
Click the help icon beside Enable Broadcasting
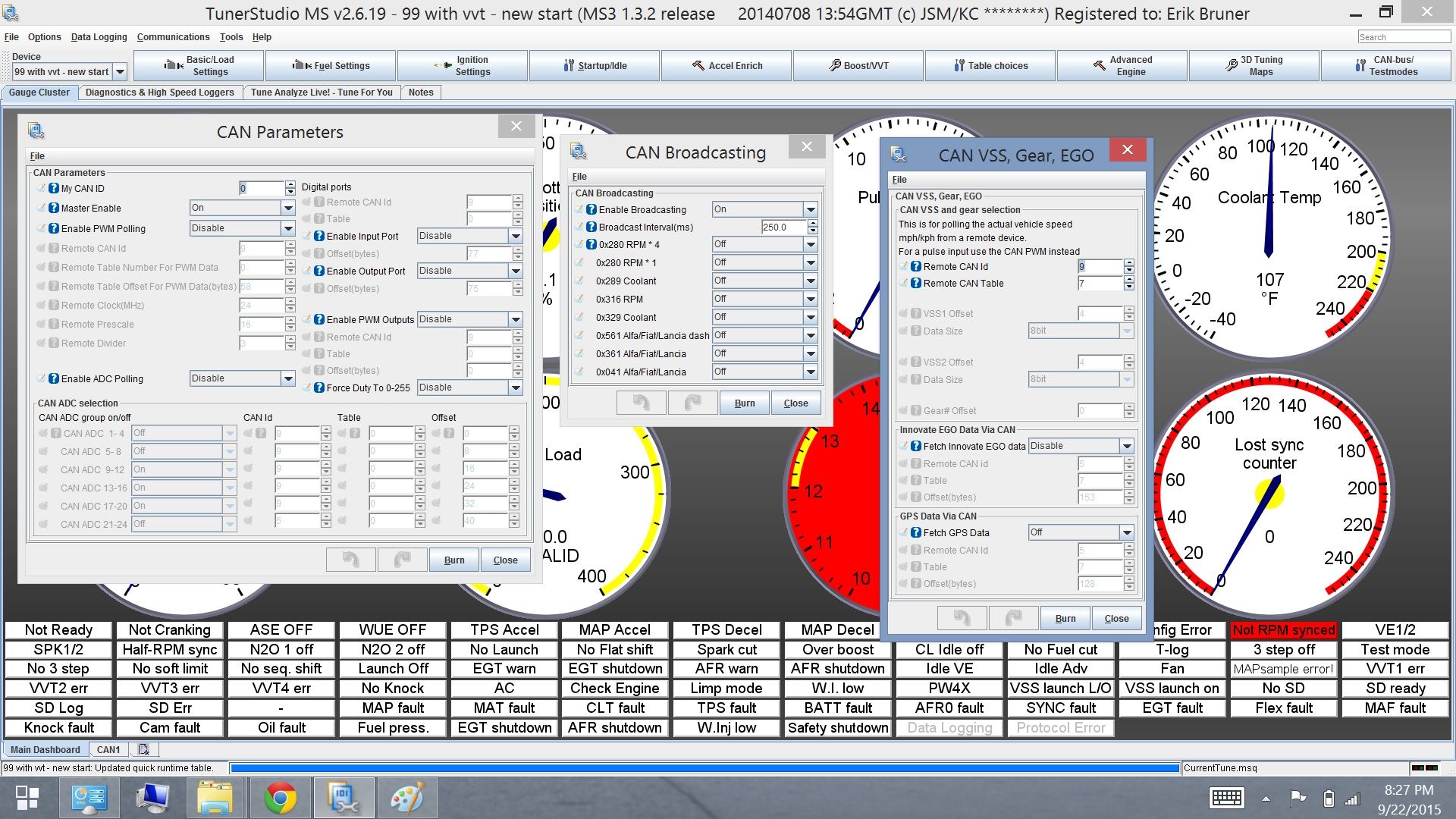tap(591, 209)
